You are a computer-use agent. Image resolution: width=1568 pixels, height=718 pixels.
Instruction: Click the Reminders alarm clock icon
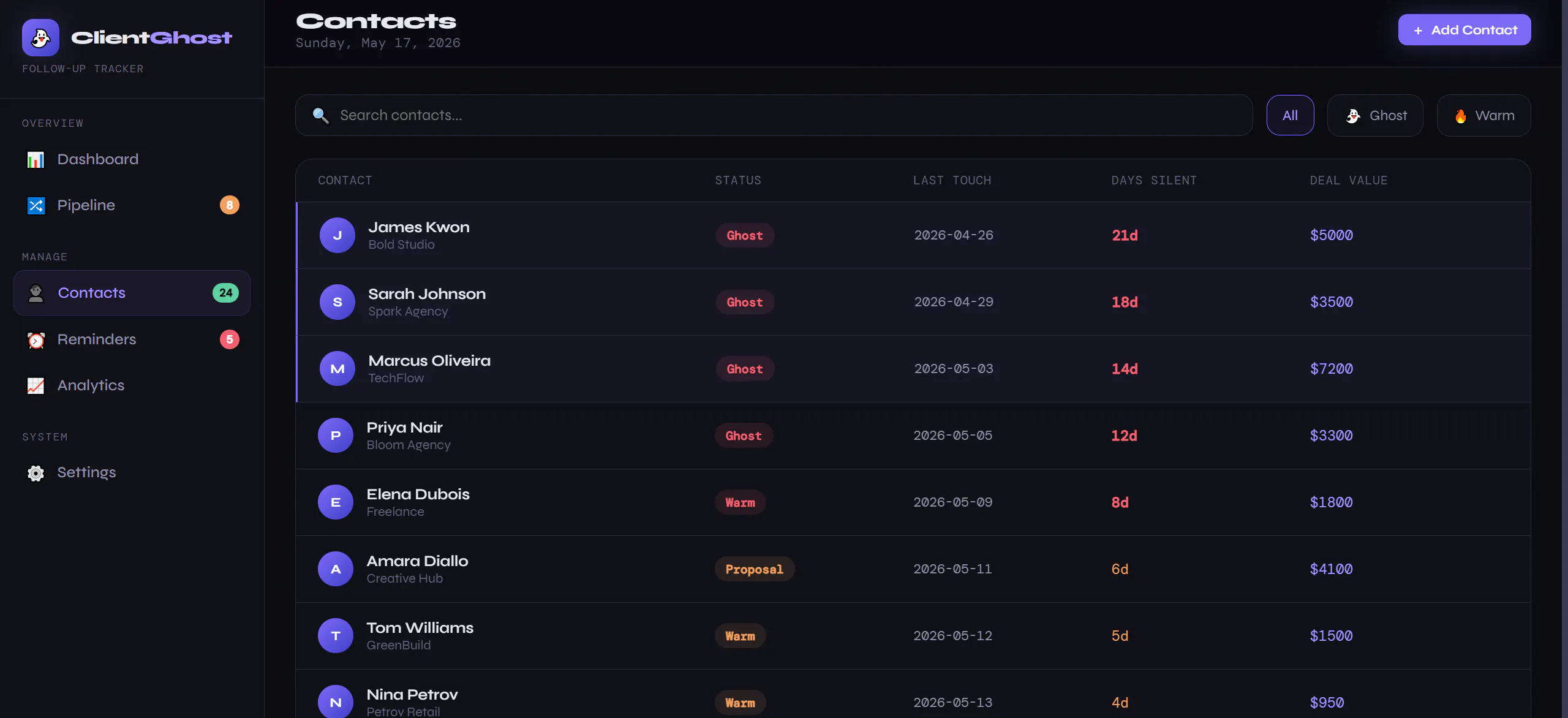point(36,340)
